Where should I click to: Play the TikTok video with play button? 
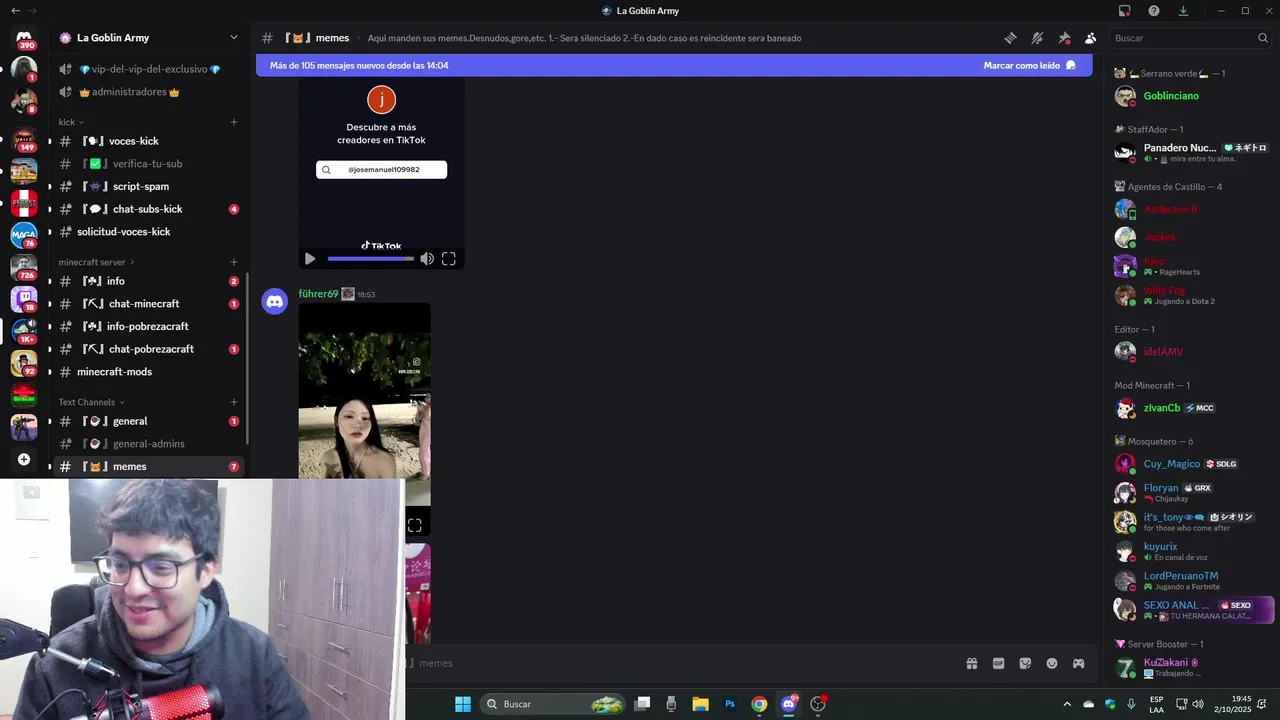[310, 259]
